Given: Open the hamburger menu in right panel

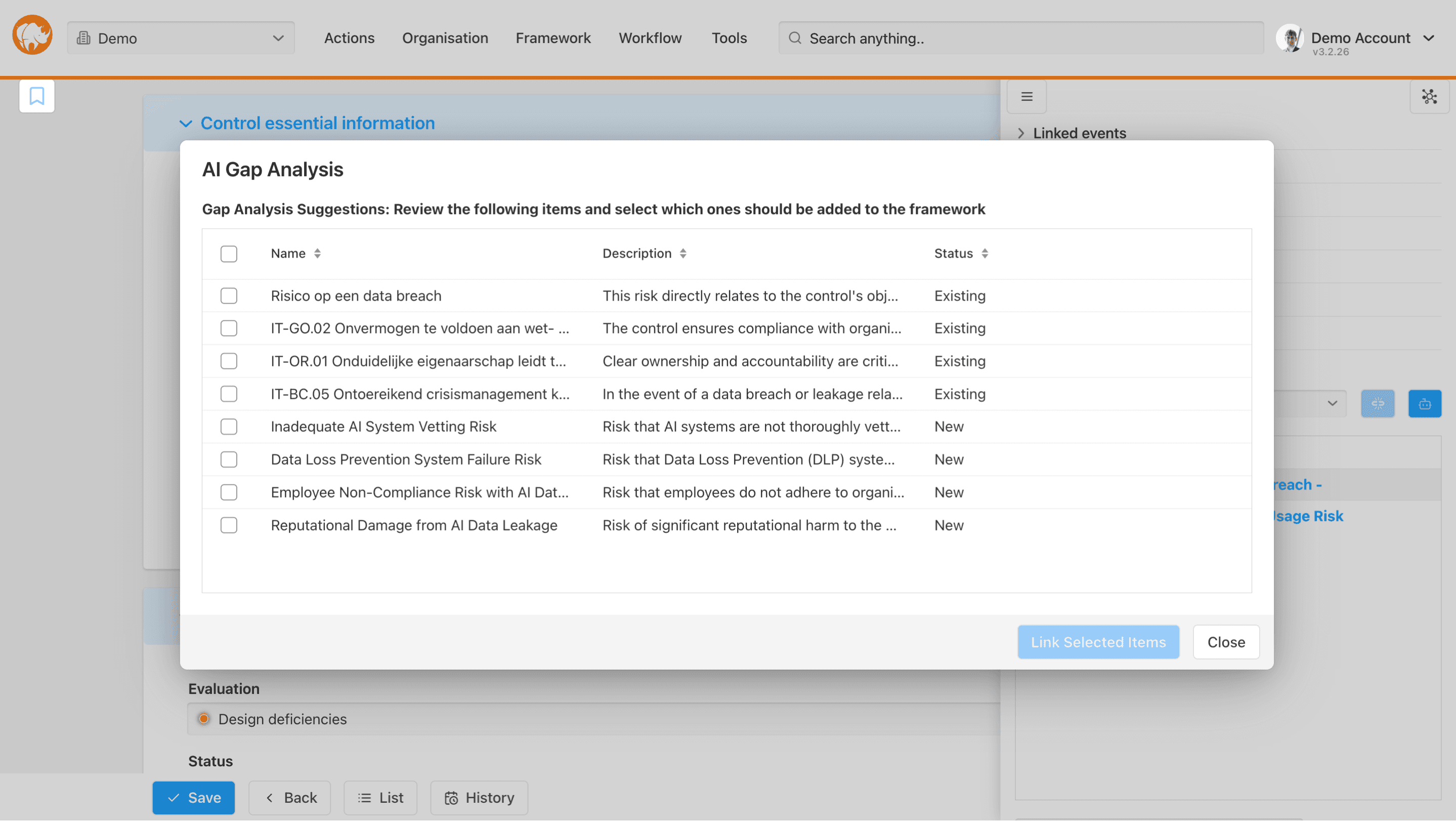Looking at the screenshot, I should [x=1026, y=97].
